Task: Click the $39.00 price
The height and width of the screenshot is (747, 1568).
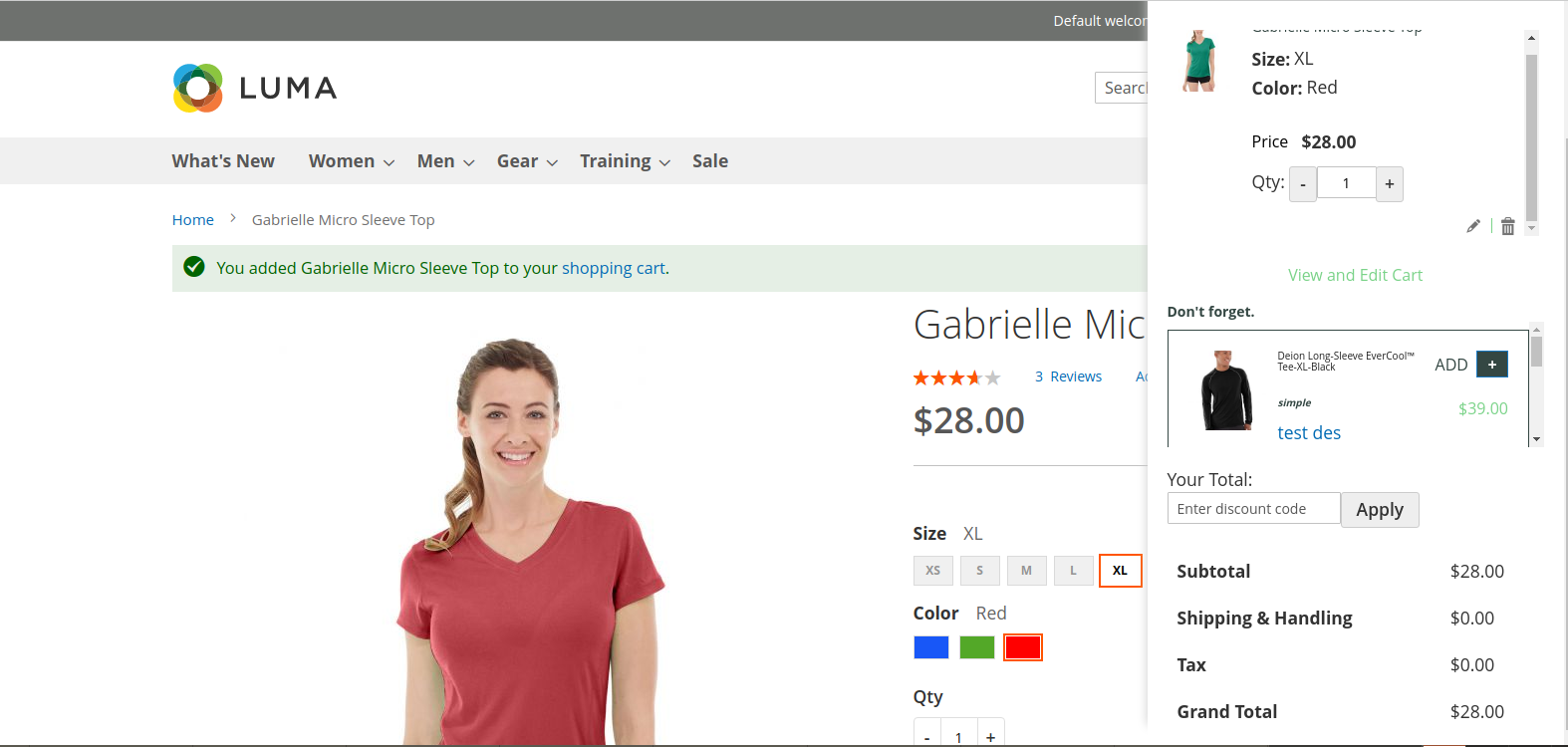Action: tap(1482, 408)
